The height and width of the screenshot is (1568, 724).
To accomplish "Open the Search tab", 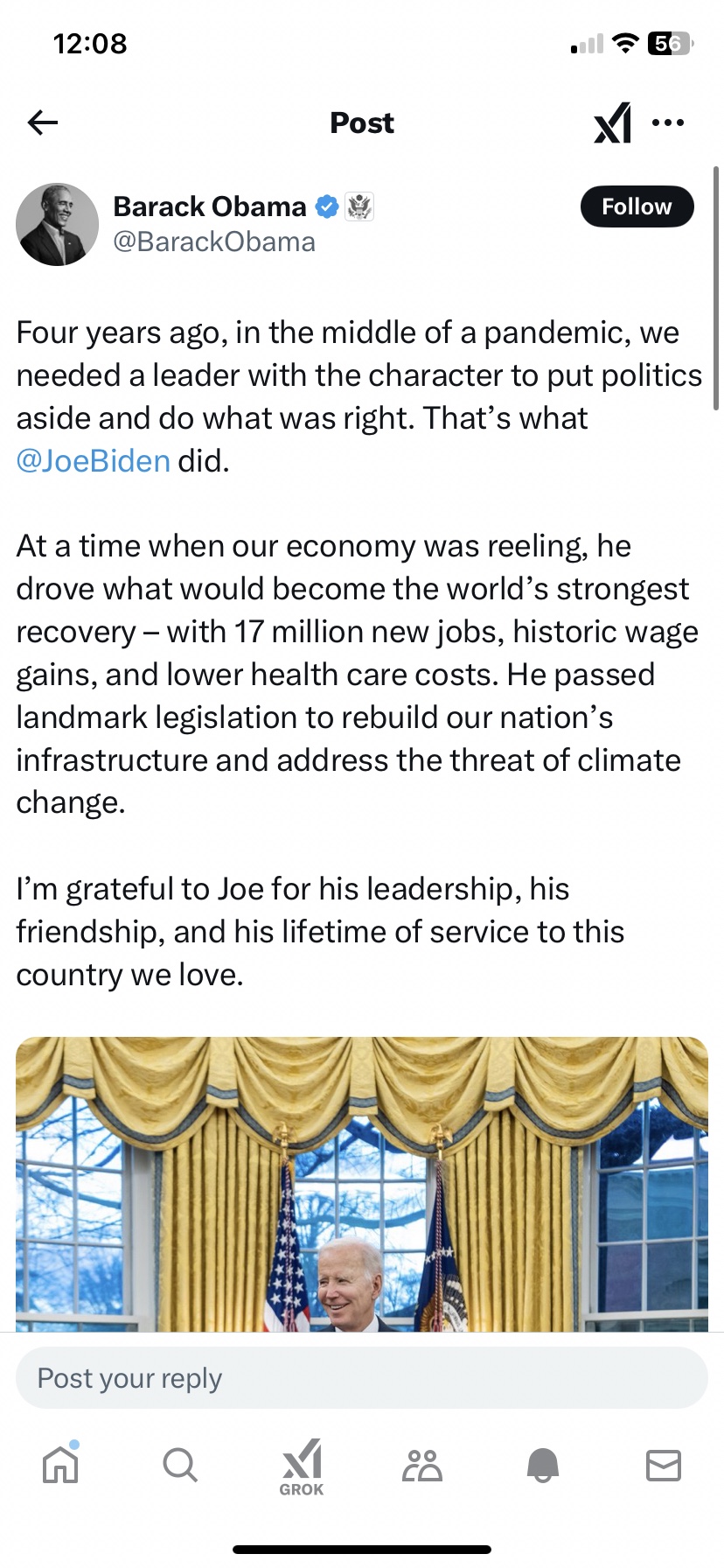I will coord(180,1464).
